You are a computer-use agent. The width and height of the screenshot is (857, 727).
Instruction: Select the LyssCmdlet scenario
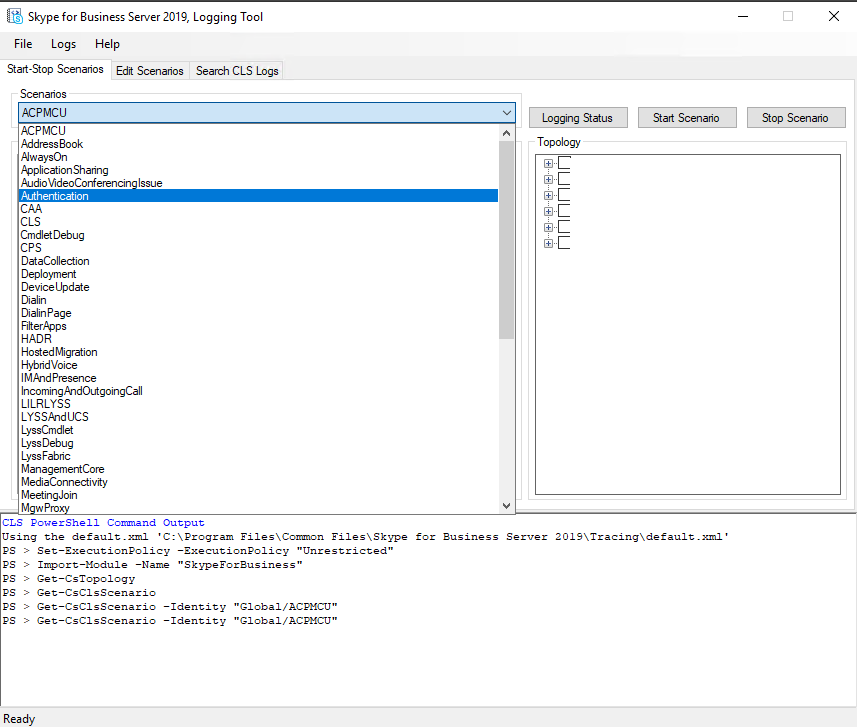click(x=259, y=430)
